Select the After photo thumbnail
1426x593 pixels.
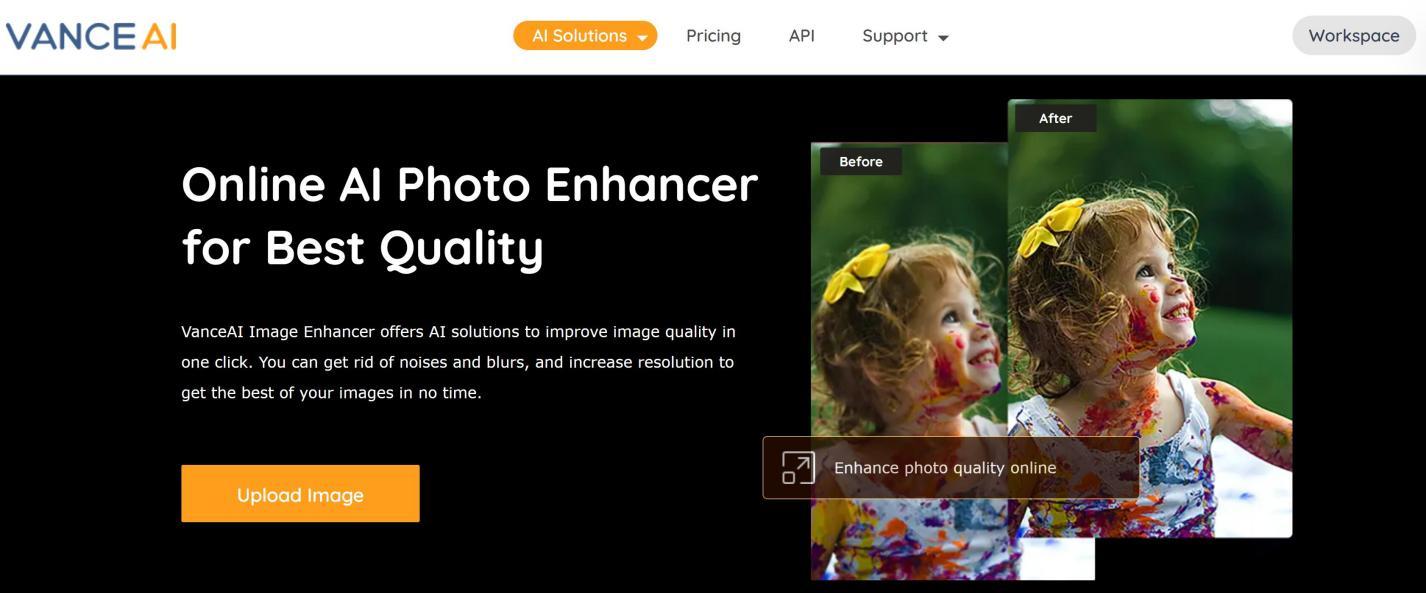1150,318
